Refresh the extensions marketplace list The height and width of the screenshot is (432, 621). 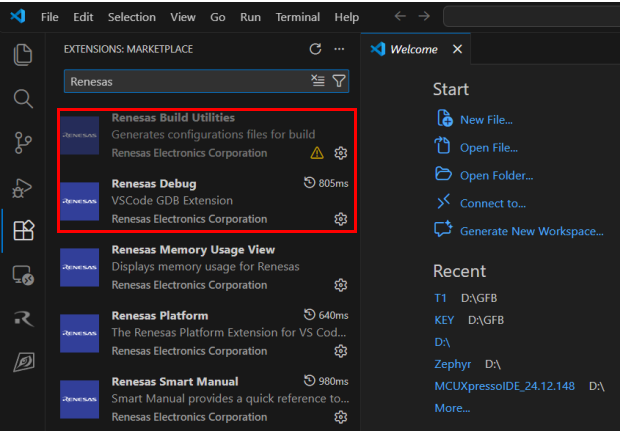[x=315, y=49]
